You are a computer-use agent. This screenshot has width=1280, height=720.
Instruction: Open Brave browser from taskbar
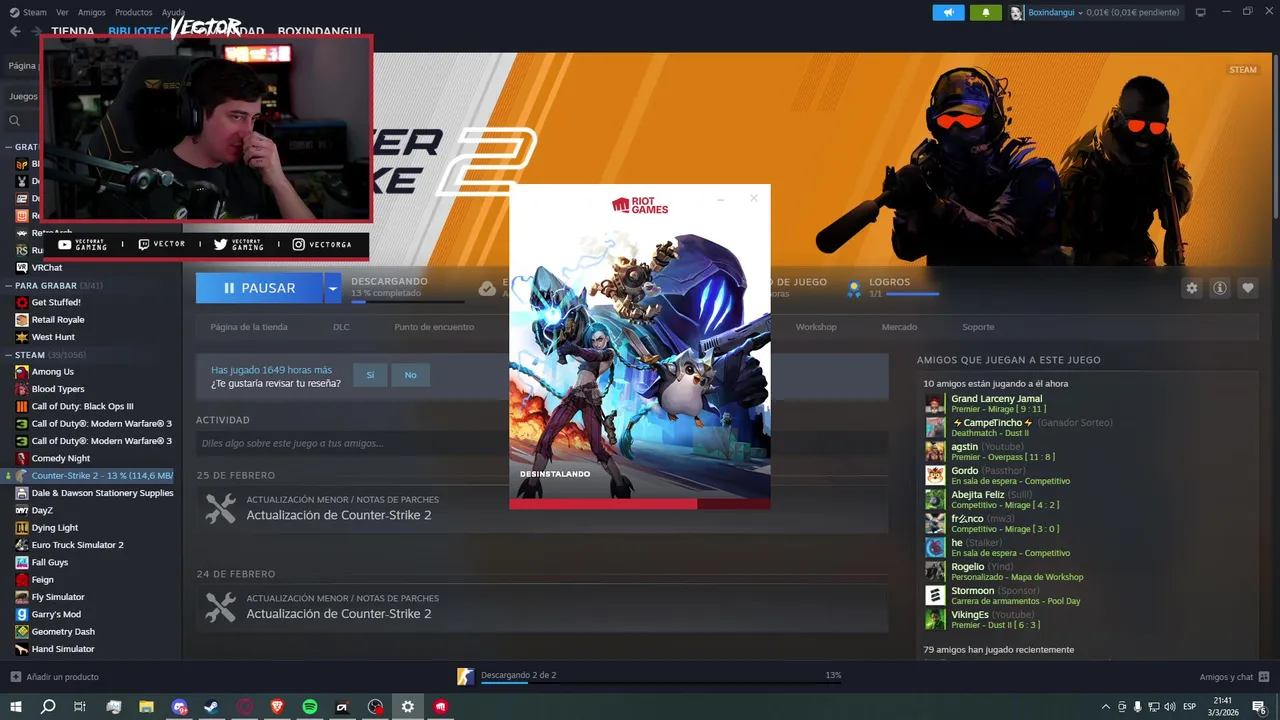click(x=277, y=707)
